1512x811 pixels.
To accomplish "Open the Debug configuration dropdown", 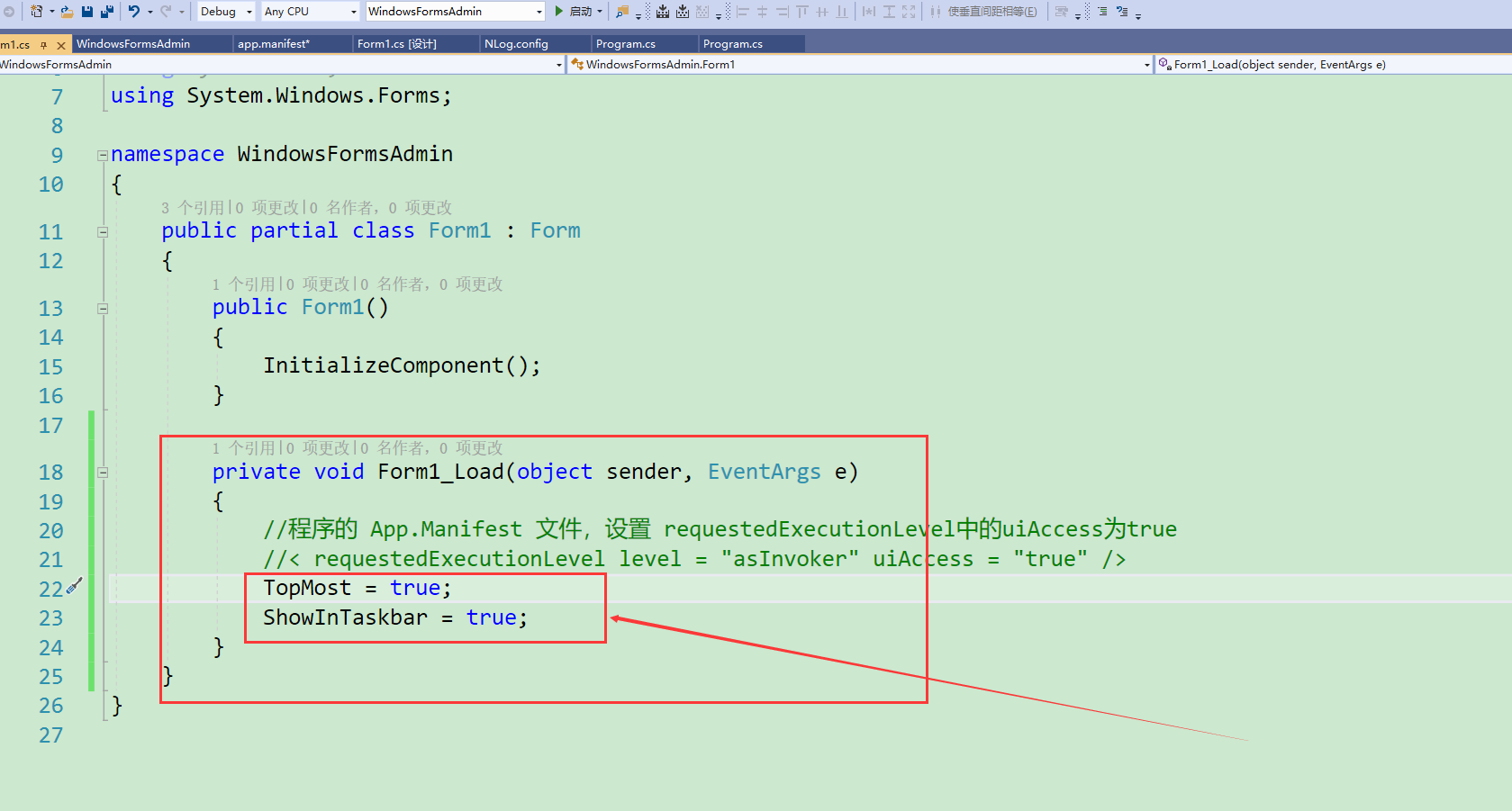I will click(x=226, y=12).
